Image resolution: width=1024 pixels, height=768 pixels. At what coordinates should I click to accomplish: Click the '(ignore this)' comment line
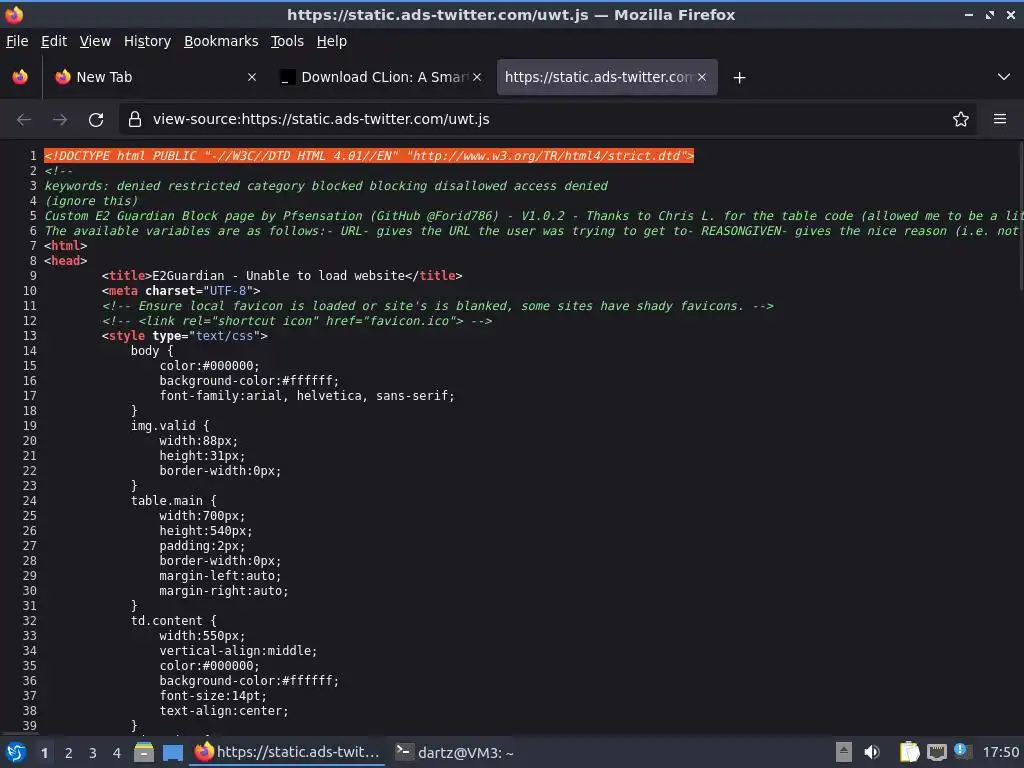91,201
